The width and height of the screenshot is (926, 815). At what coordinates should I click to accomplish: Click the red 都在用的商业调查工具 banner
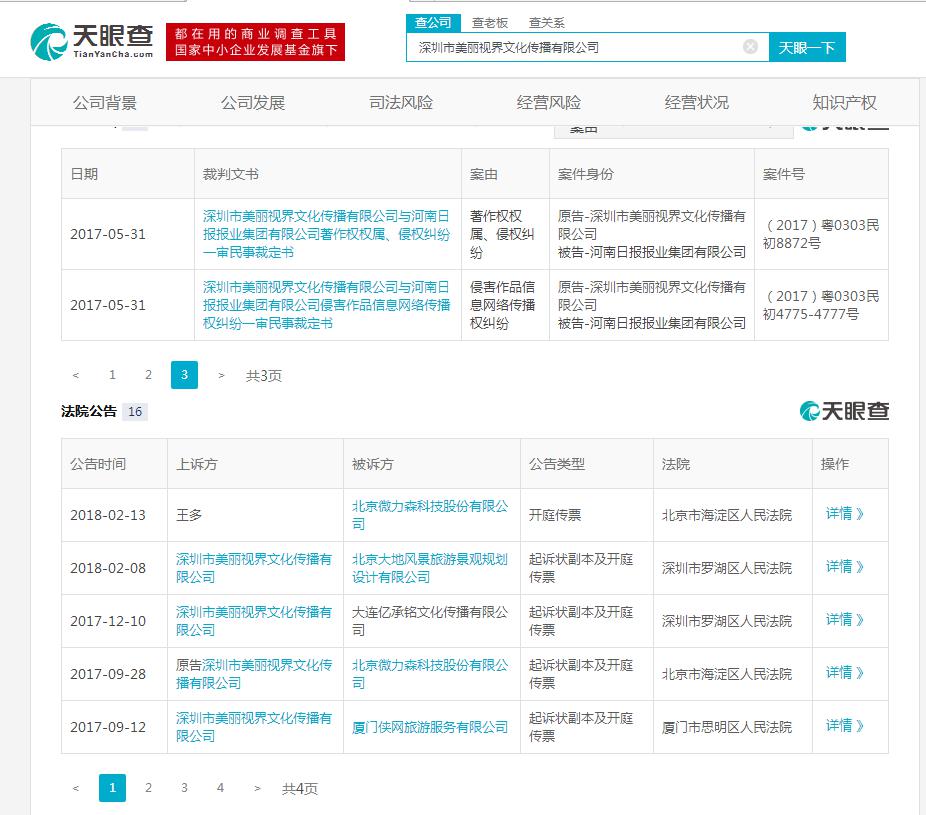(x=256, y=42)
